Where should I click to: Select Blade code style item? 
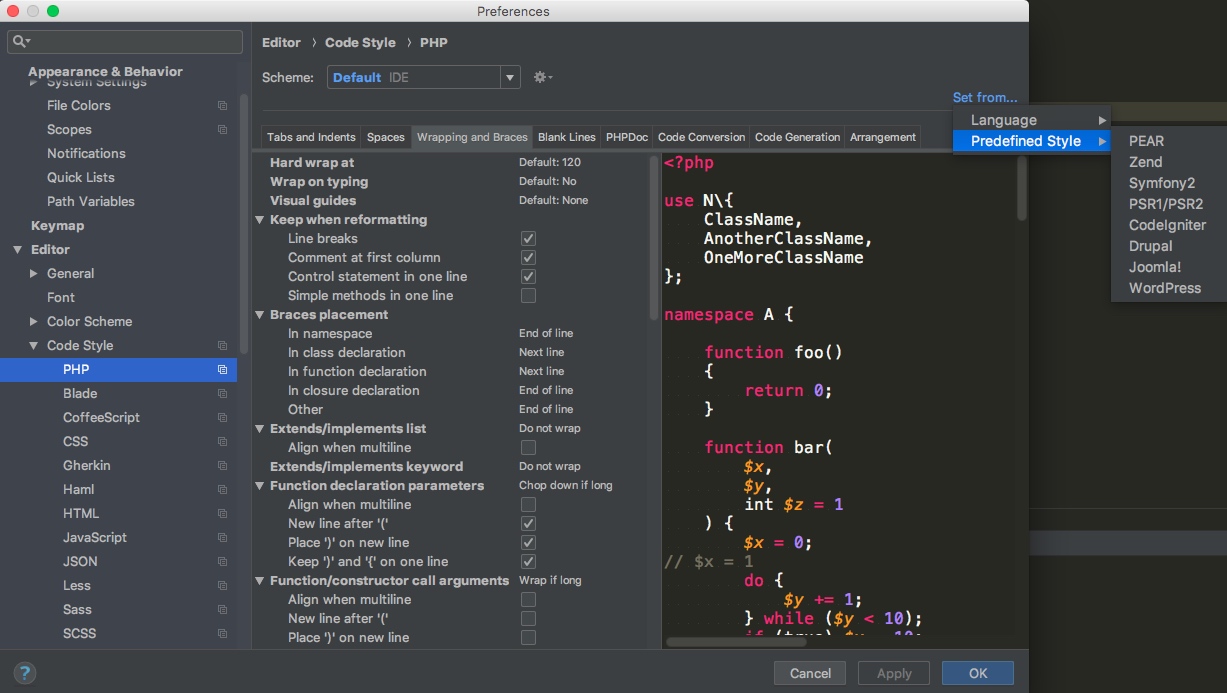coord(80,393)
